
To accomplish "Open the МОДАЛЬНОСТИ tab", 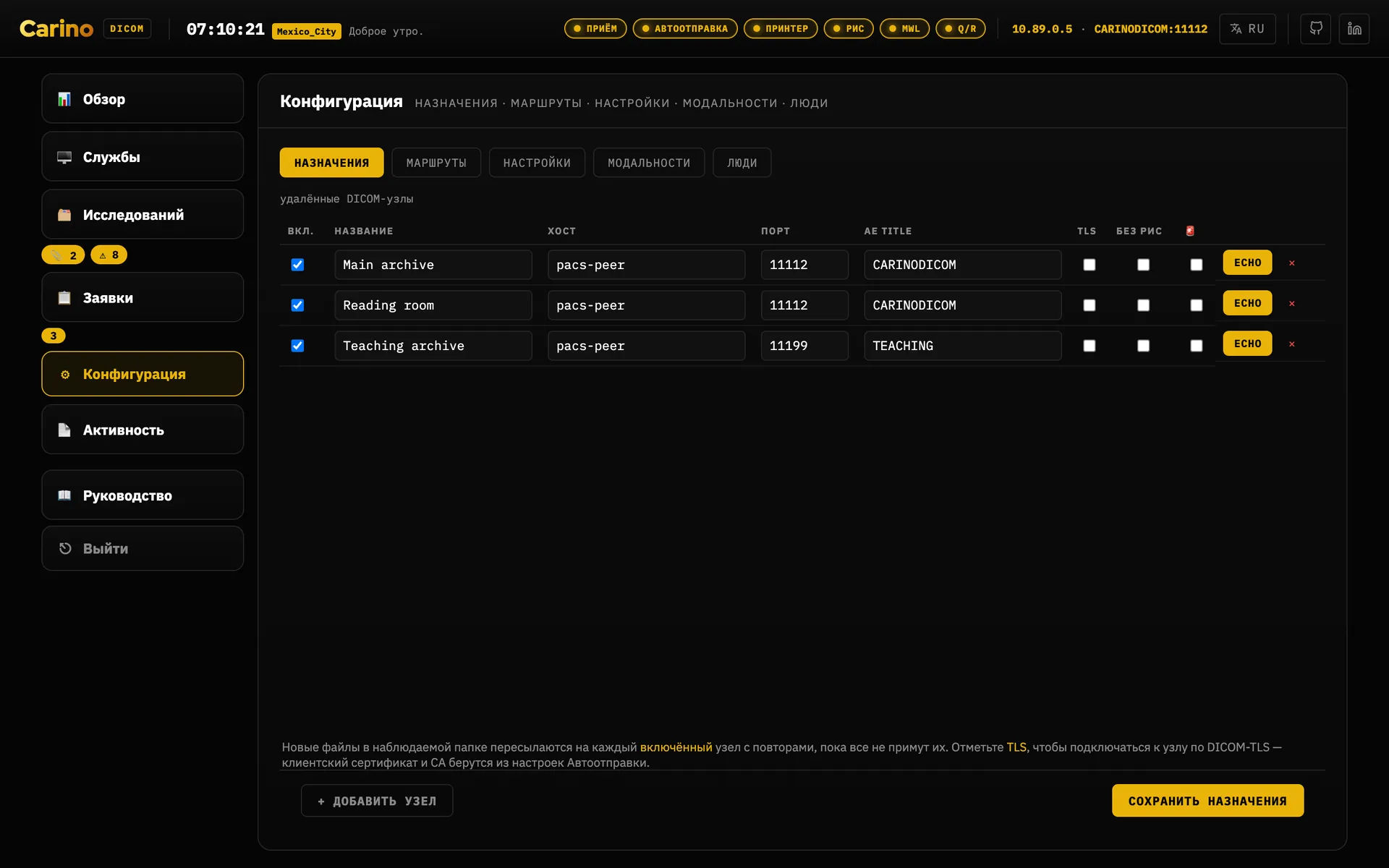I will 649,163.
